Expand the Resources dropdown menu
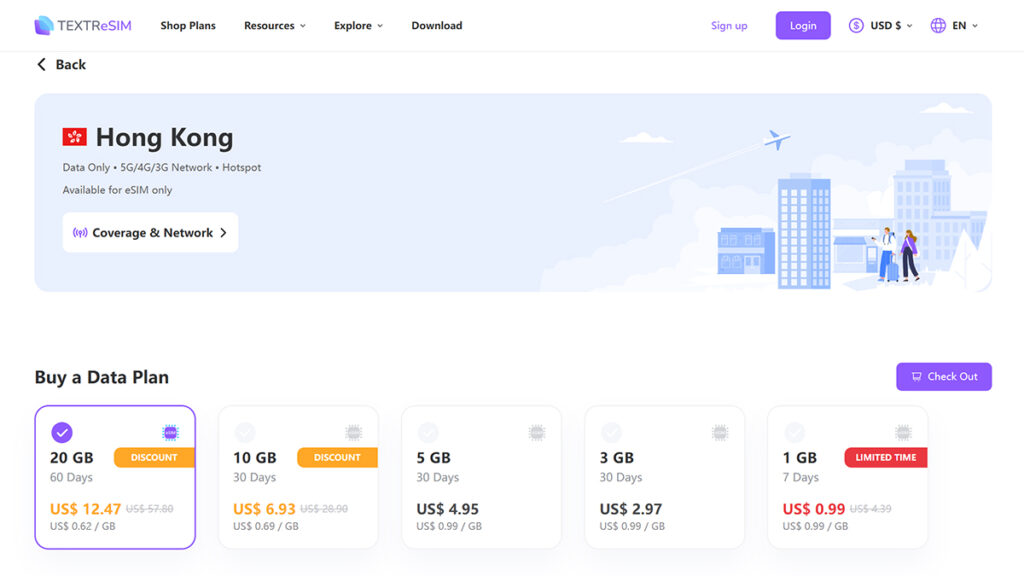 point(275,26)
